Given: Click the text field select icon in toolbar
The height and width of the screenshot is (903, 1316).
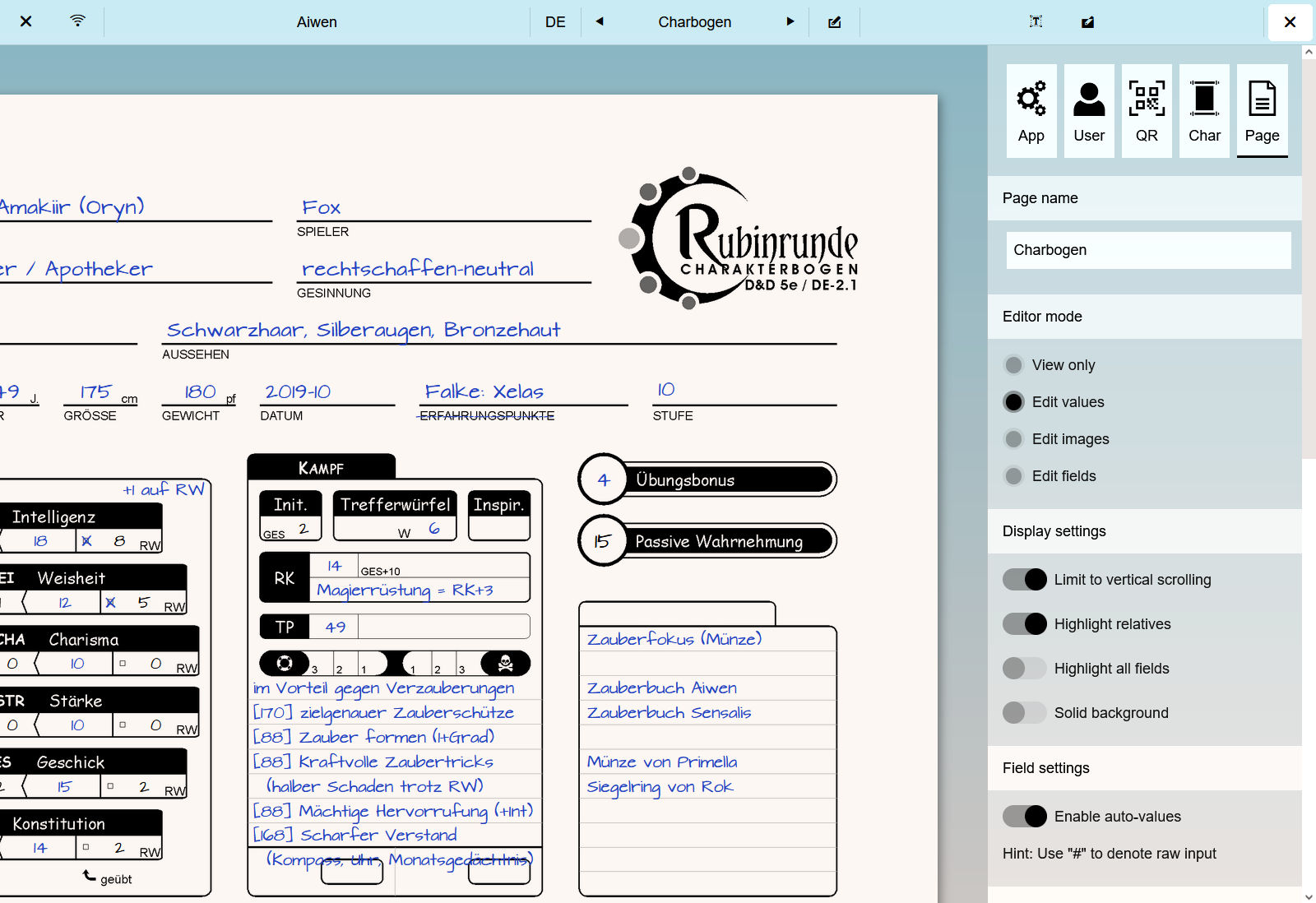Looking at the screenshot, I should pos(1036,22).
